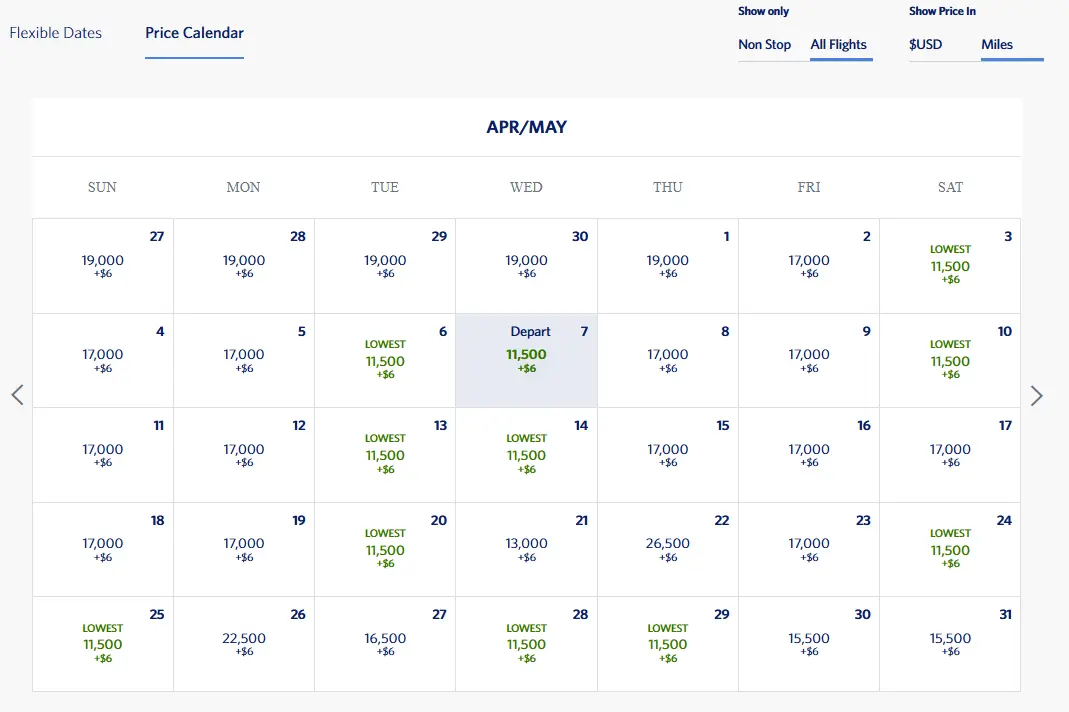Pick May 3 lowest fare 11,500
1069x712 pixels.
[x=950, y=266]
